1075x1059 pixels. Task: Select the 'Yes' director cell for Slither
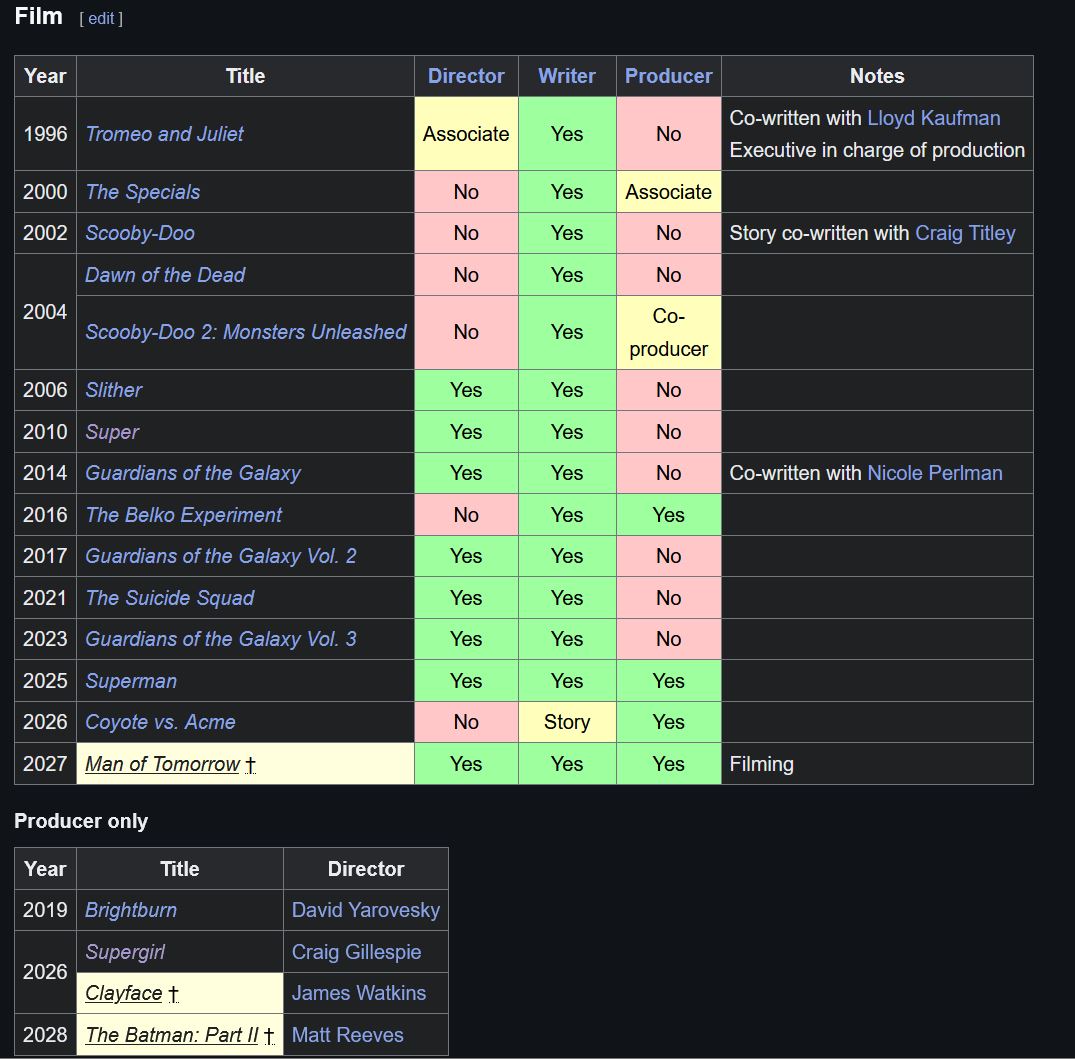[x=466, y=390]
